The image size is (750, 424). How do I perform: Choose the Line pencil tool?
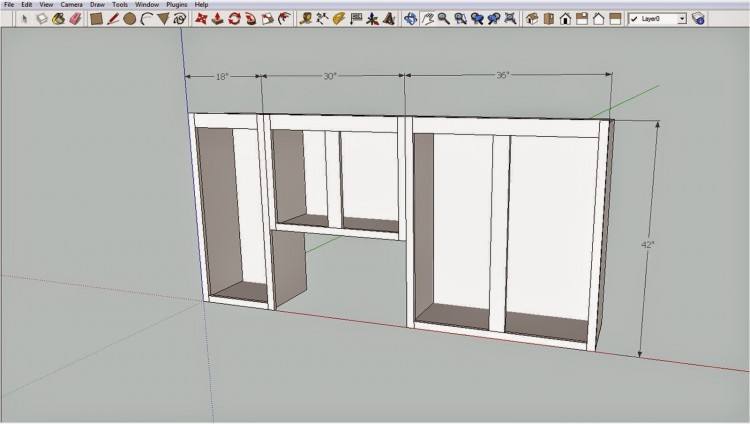coord(113,19)
